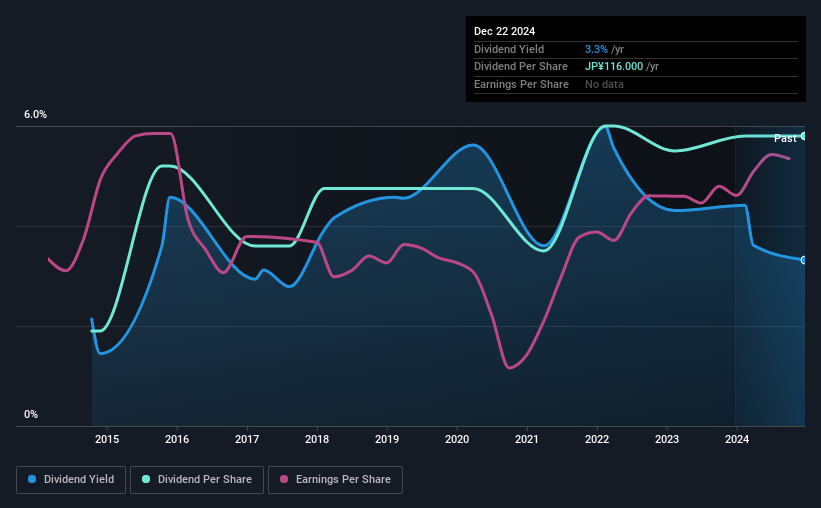Click the teal Dividend Per Share legend dot
Image resolution: width=821 pixels, height=508 pixels.
[146, 479]
